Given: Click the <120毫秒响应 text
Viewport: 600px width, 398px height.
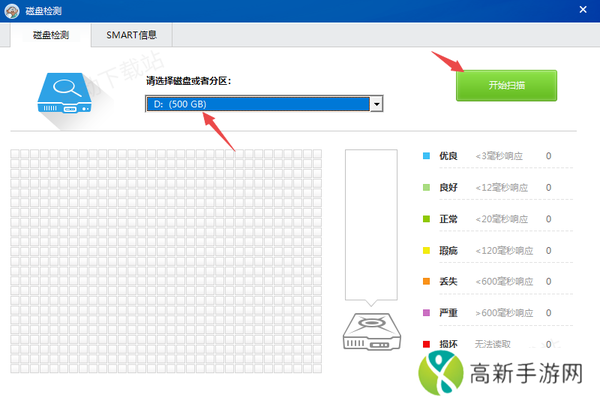Looking at the screenshot, I should (504, 251).
